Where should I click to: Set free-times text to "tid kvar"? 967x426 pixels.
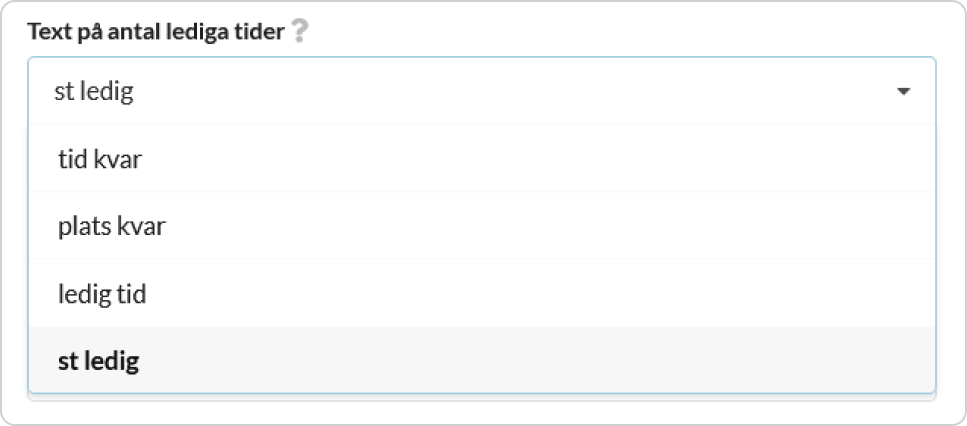(x=482, y=159)
